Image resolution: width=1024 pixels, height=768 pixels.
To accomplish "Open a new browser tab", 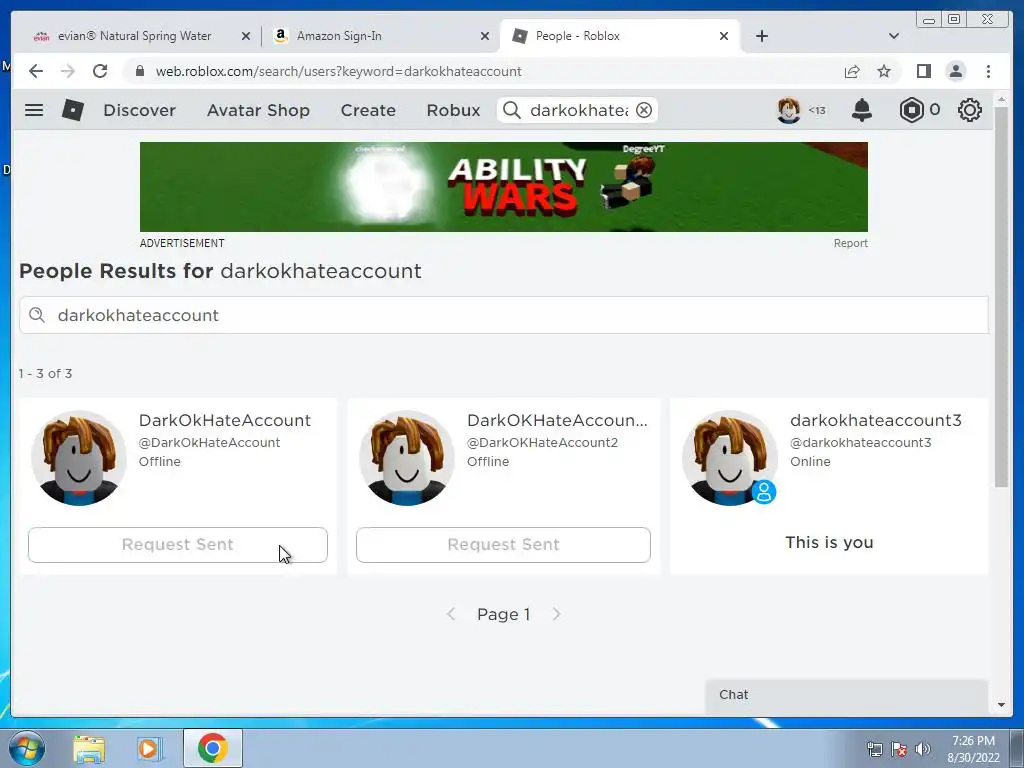I will [761, 36].
